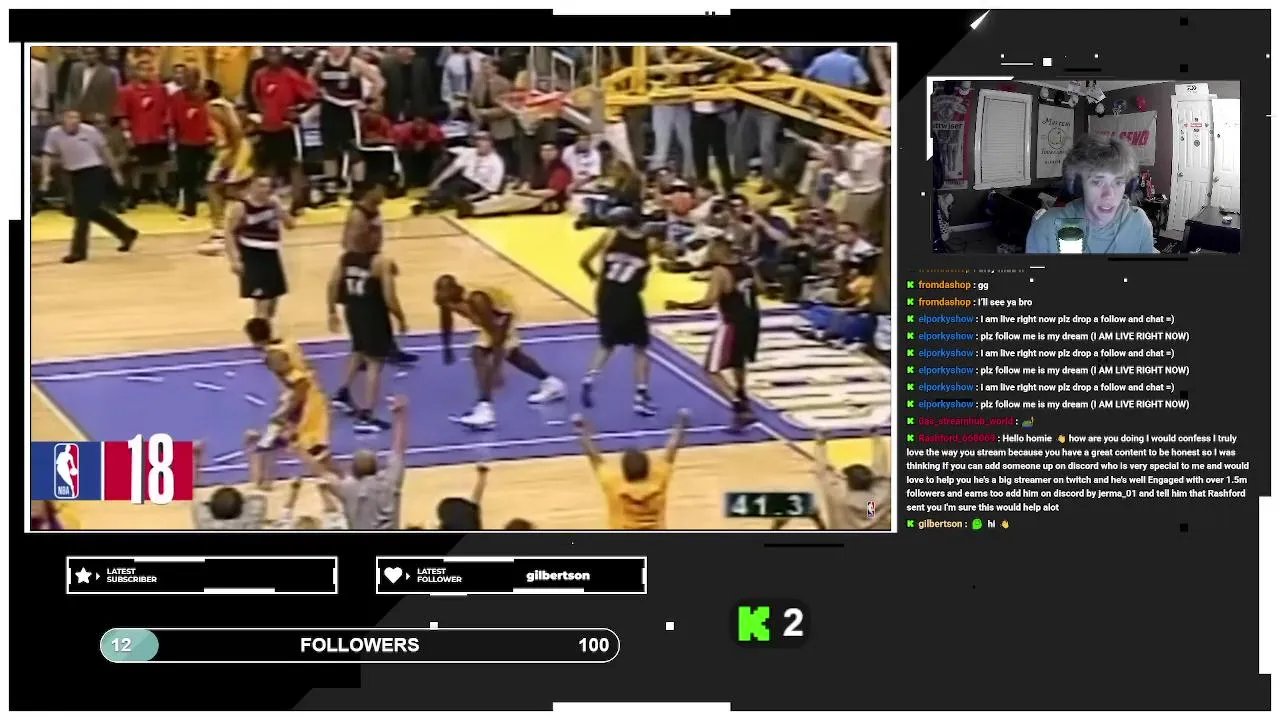Click the waving hand emoji after gilbertson's 'hi'
Screen dimensions: 1280x720
click(x=1004, y=524)
